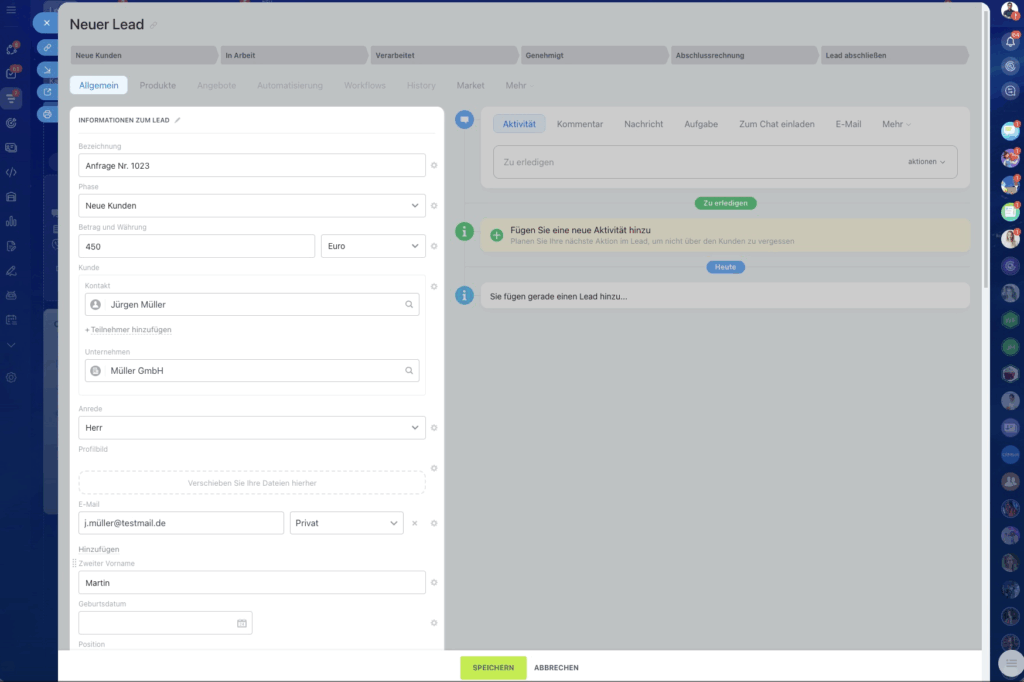Switch to the Produkte tab
Viewport: 1024px width, 682px height.
click(156, 85)
